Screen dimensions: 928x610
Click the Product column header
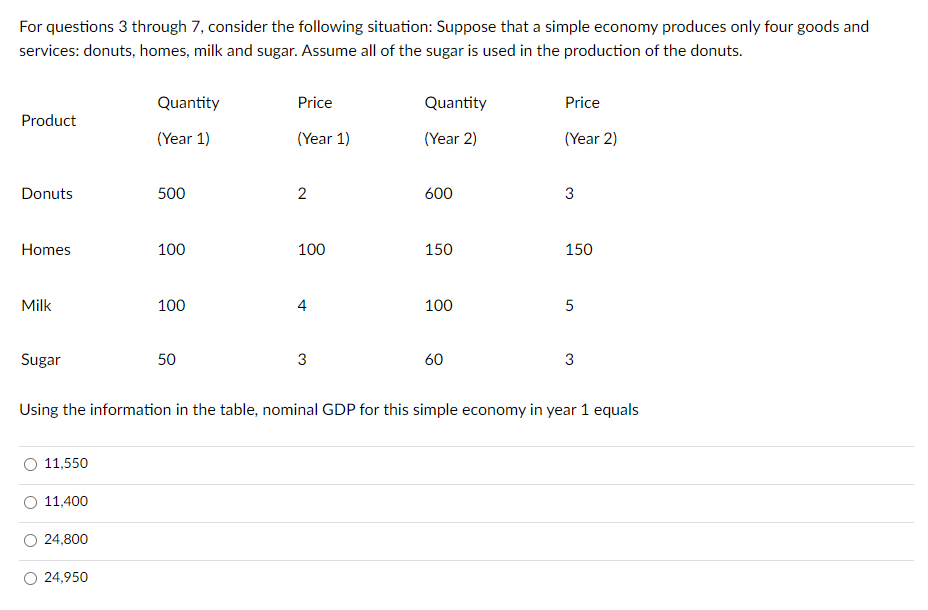[x=48, y=121]
